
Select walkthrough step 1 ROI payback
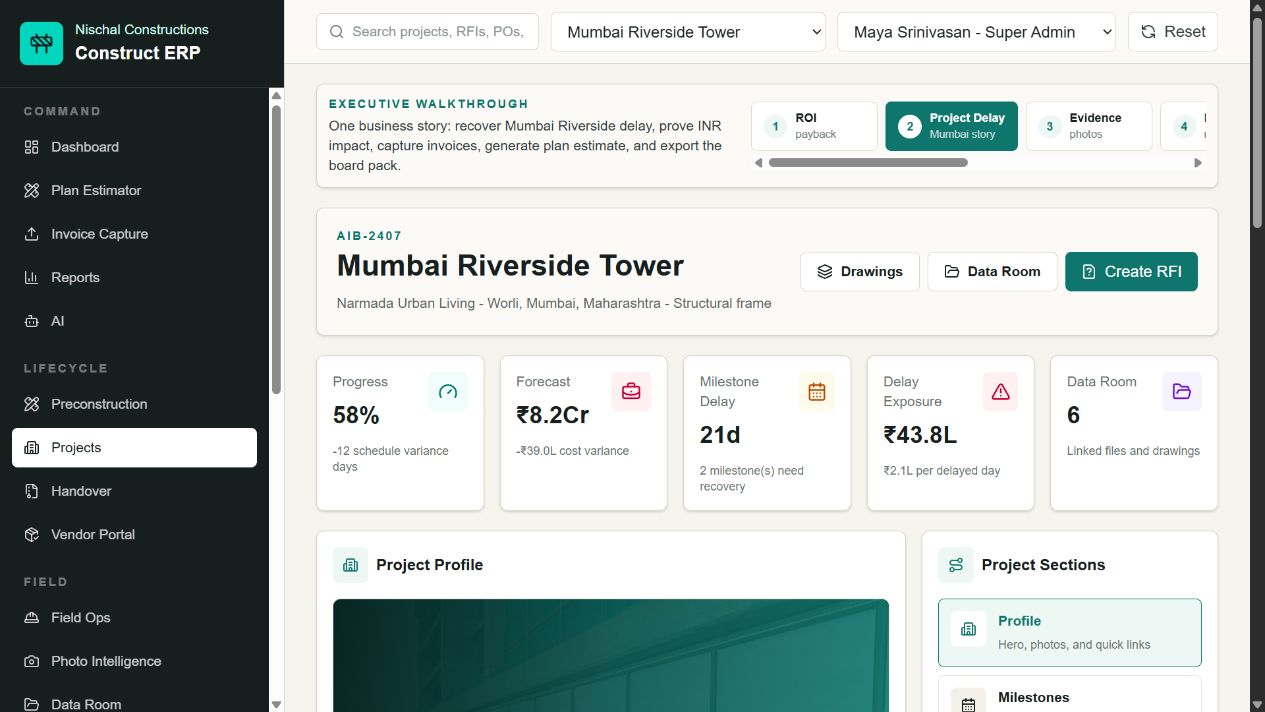tap(815, 126)
